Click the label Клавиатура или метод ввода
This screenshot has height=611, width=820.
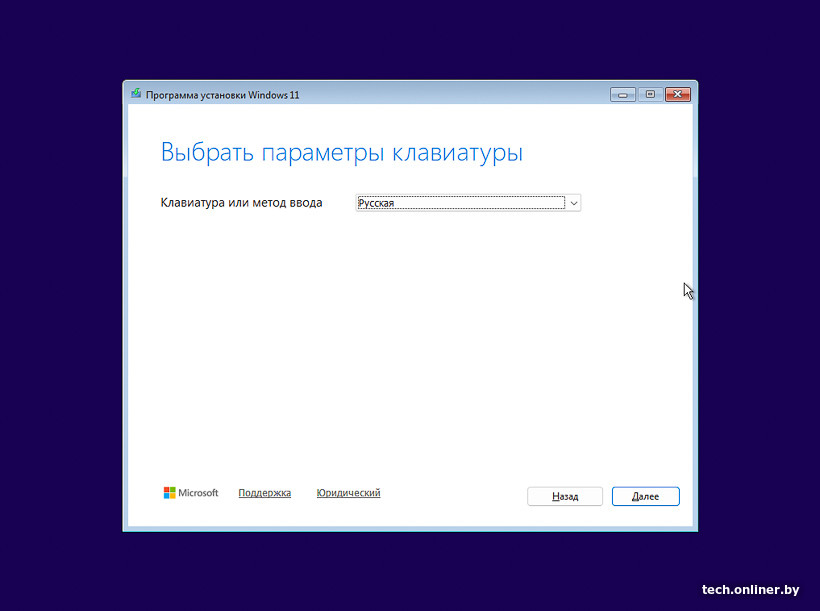click(241, 202)
